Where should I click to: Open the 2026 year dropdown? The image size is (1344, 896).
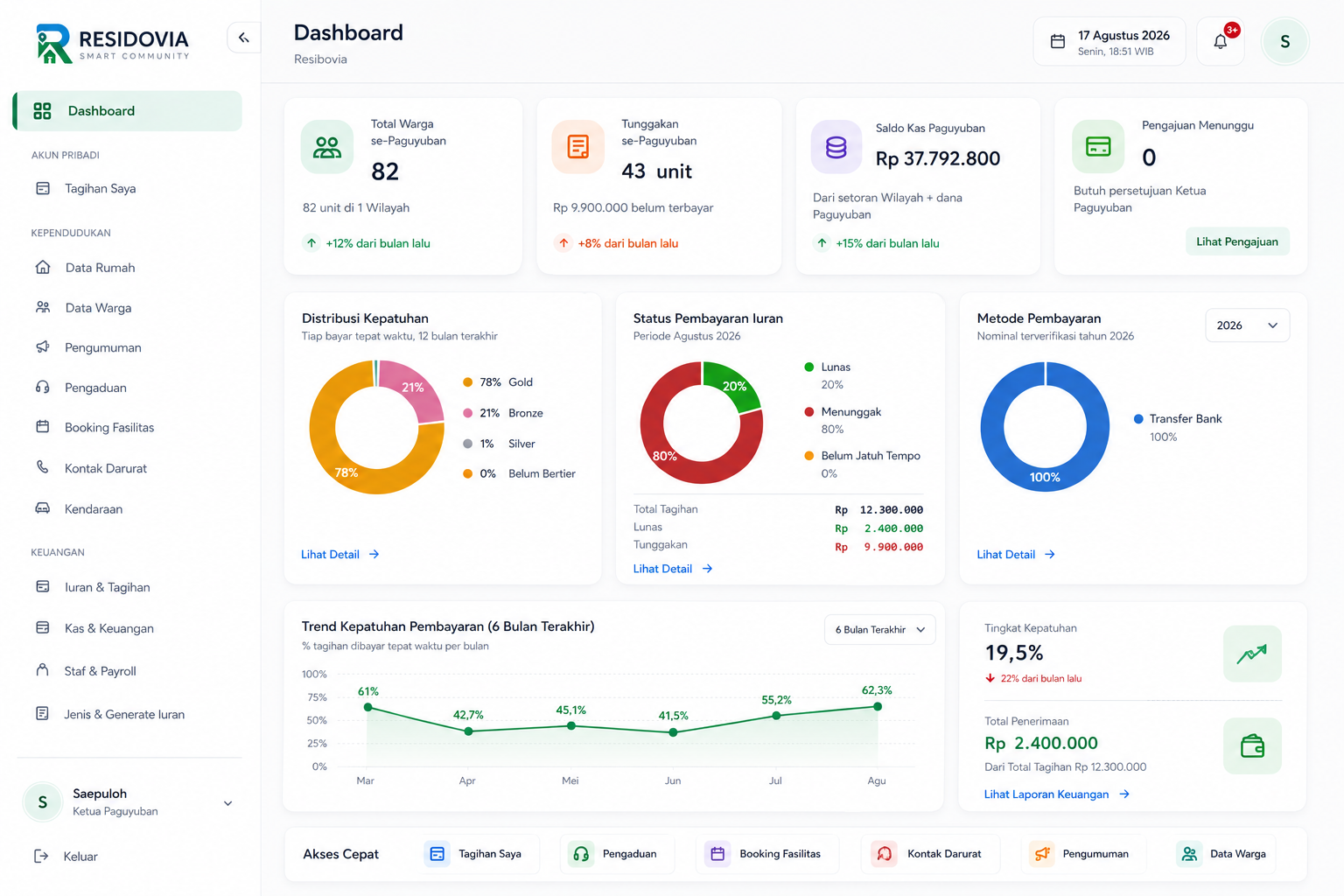pyautogui.click(x=1247, y=325)
